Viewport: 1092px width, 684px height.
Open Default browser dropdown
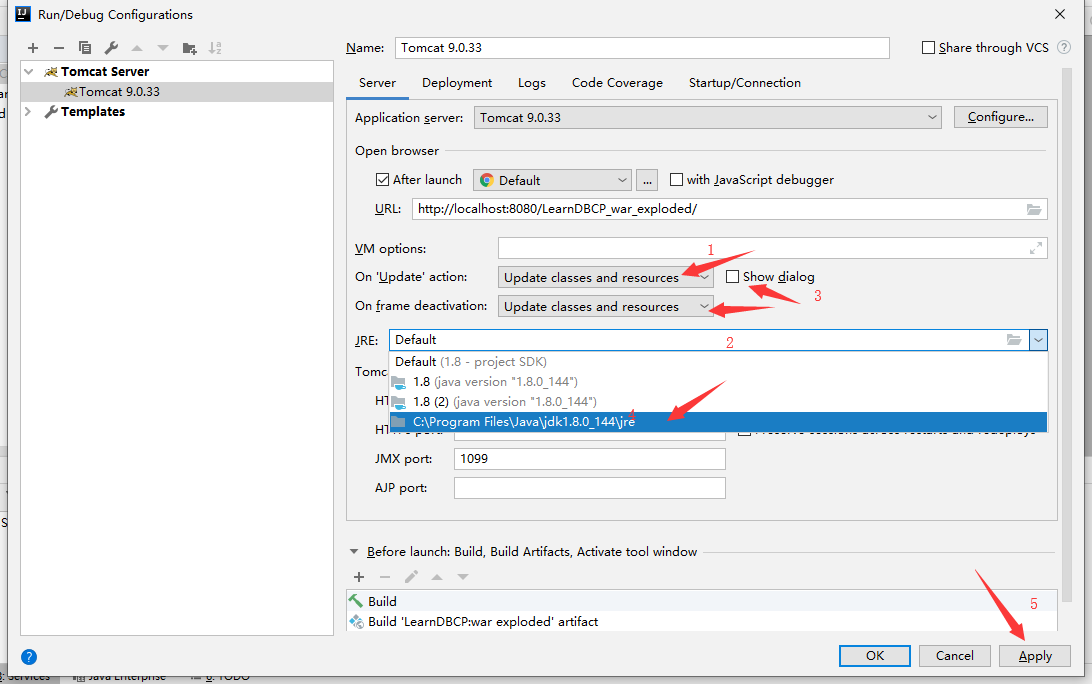(x=552, y=180)
